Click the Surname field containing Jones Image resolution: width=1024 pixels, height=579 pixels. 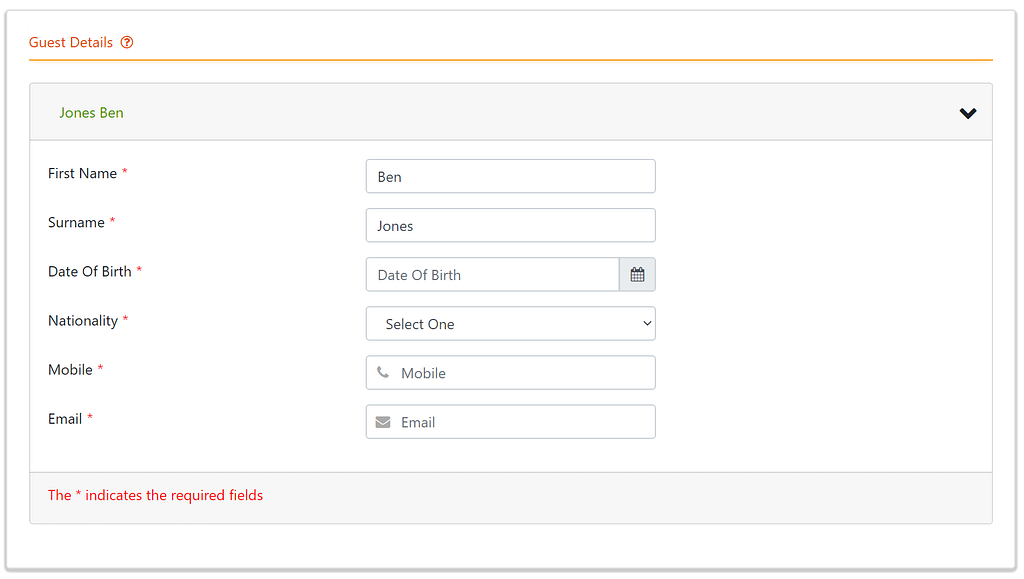(510, 226)
